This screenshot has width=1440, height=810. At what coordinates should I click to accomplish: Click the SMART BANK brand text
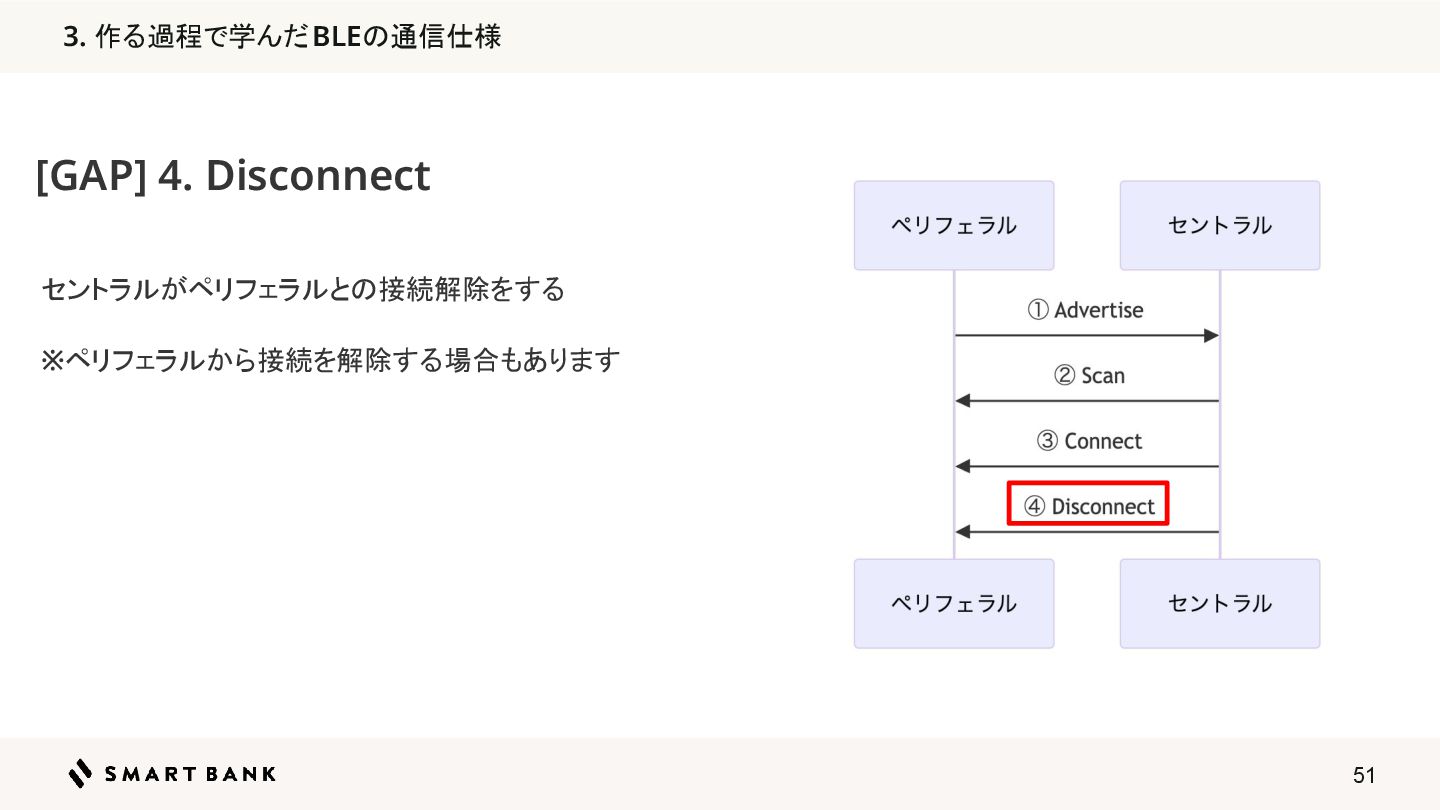(x=190, y=774)
